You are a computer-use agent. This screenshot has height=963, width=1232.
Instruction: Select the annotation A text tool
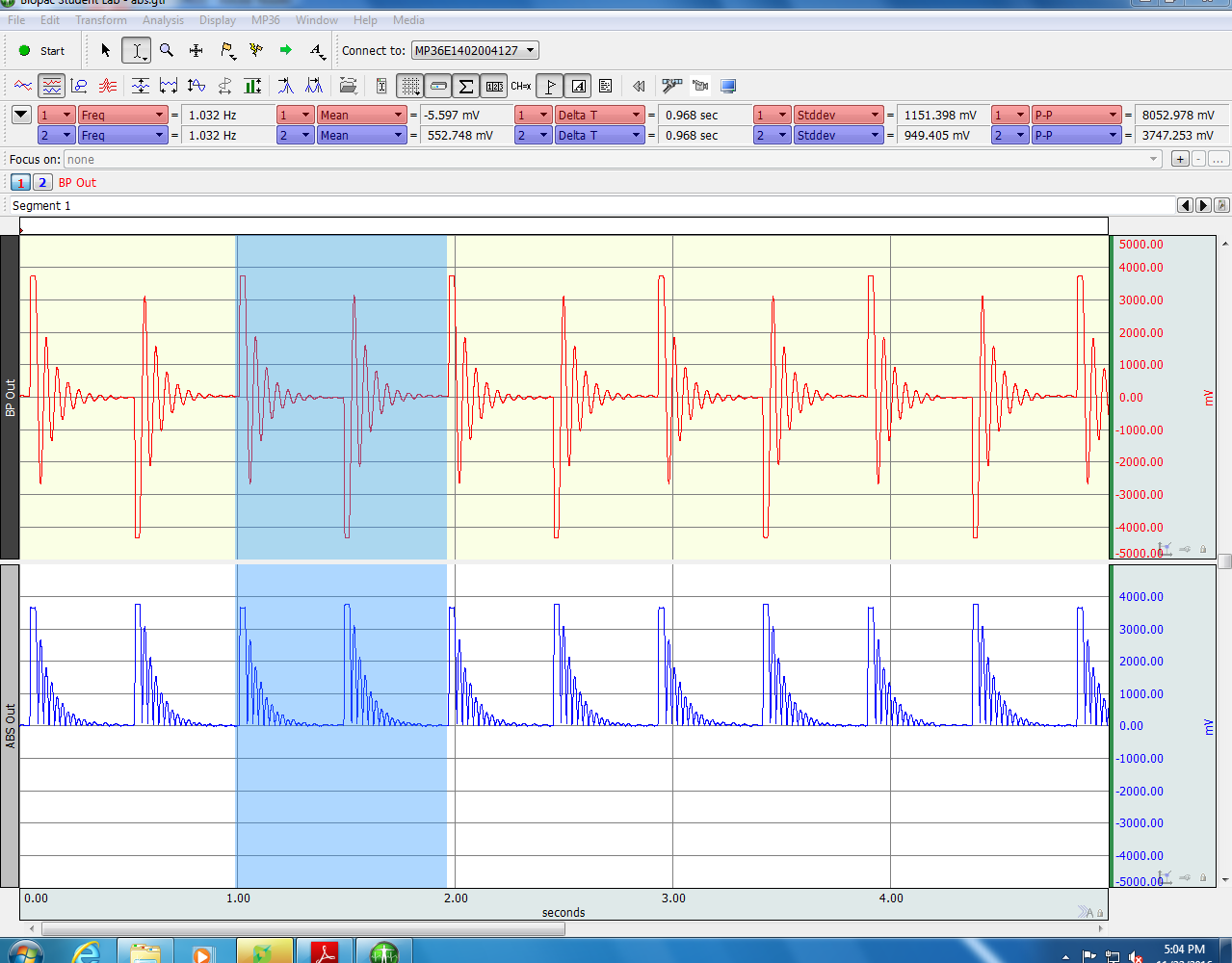pos(317,50)
